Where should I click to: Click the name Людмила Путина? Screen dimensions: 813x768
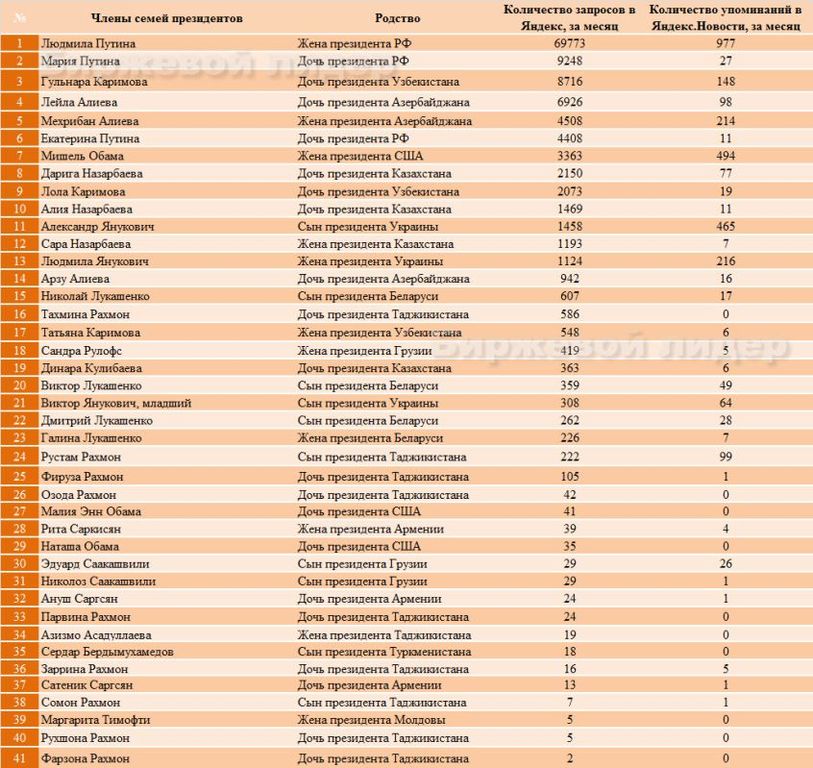(x=88, y=44)
